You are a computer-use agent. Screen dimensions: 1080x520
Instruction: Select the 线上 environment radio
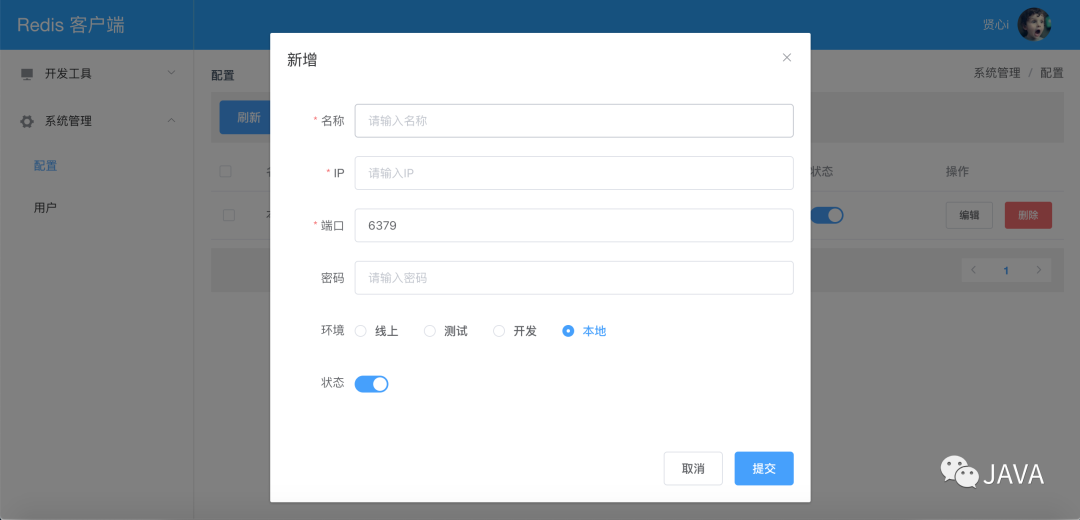click(360, 331)
